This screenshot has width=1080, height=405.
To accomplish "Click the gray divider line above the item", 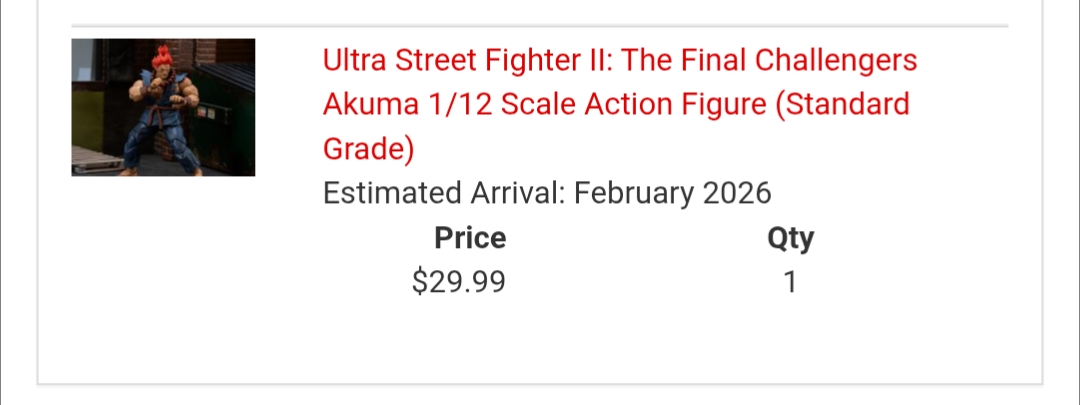I will pos(540,26).
